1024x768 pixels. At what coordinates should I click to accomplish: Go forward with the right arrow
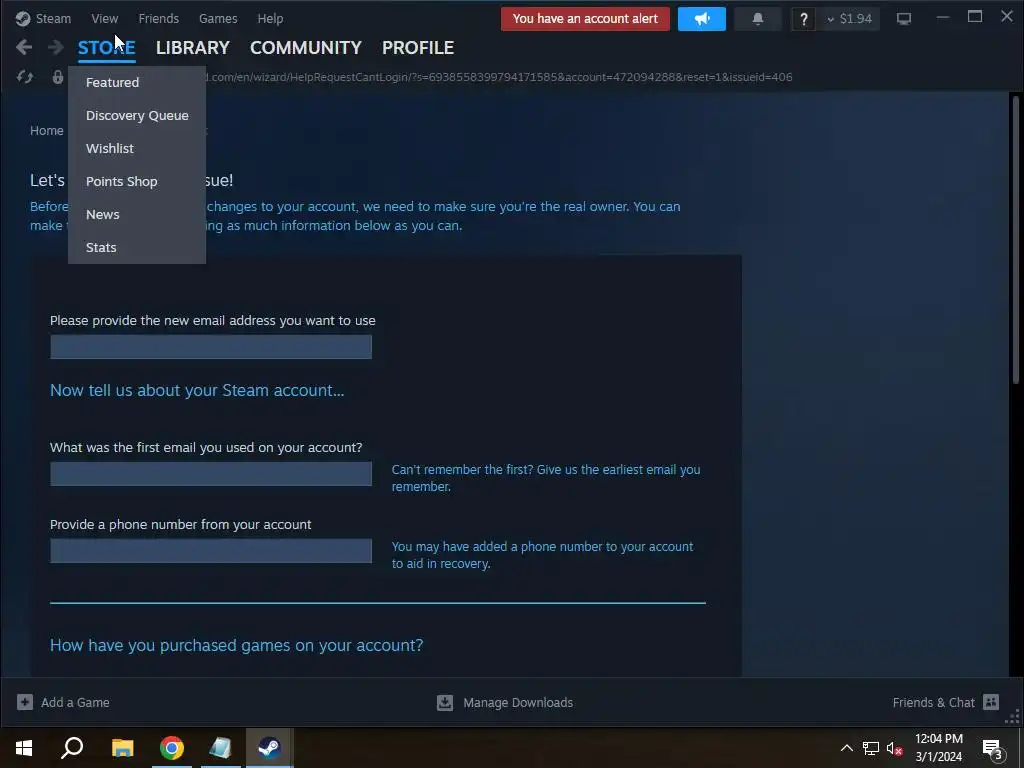(56, 47)
